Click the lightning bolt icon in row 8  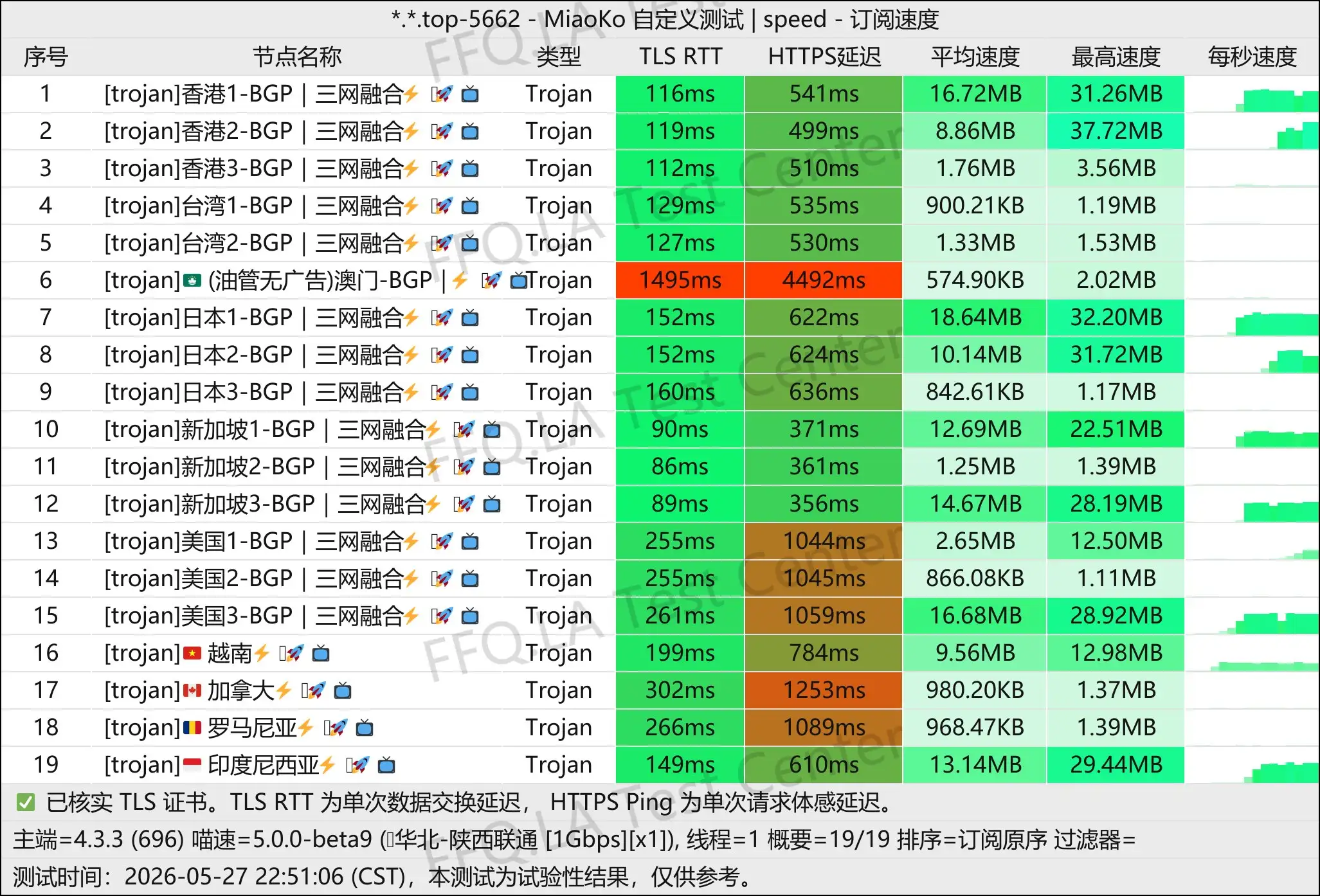point(411,355)
